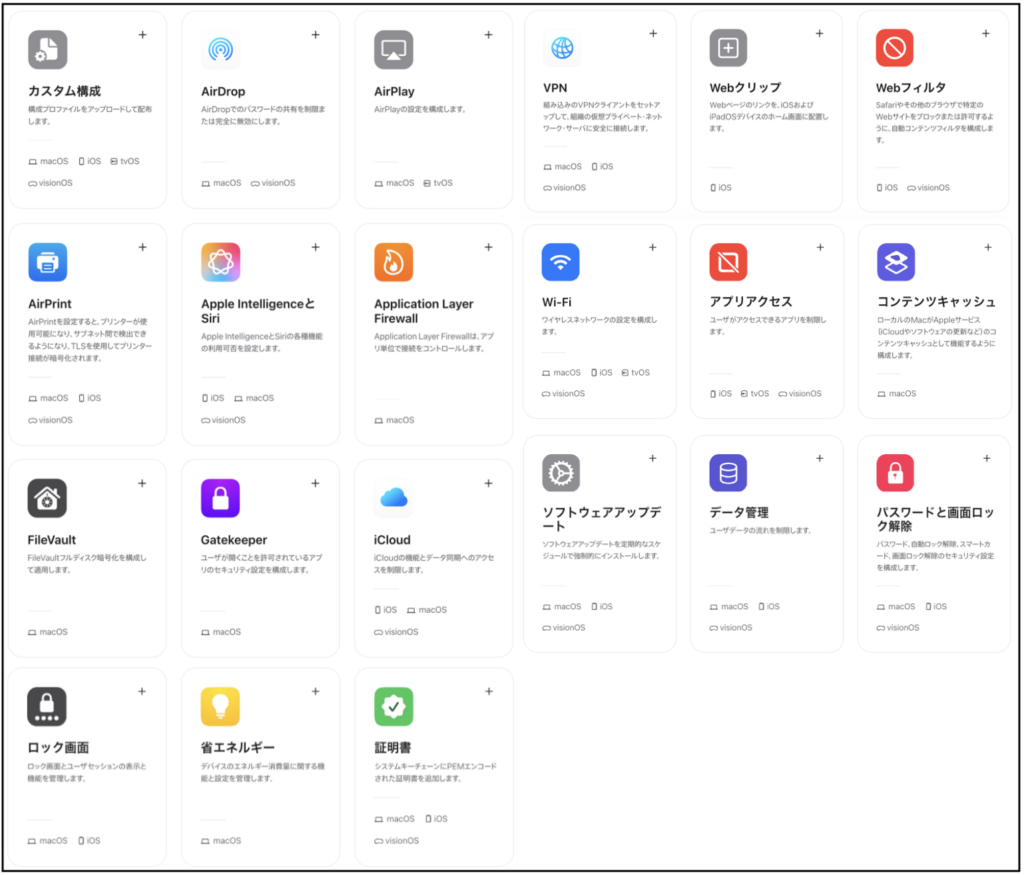The width and height of the screenshot is (1024, 875).
Task: Add the Webクリップ configuration with plus
Action: point(820,33)
